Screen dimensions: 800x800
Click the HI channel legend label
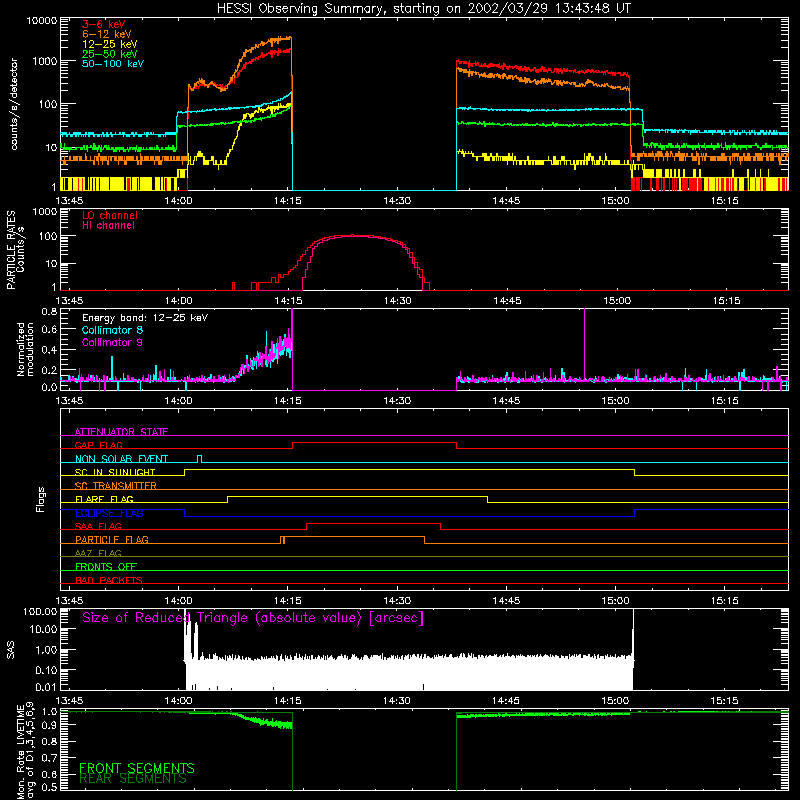(109, 226)
